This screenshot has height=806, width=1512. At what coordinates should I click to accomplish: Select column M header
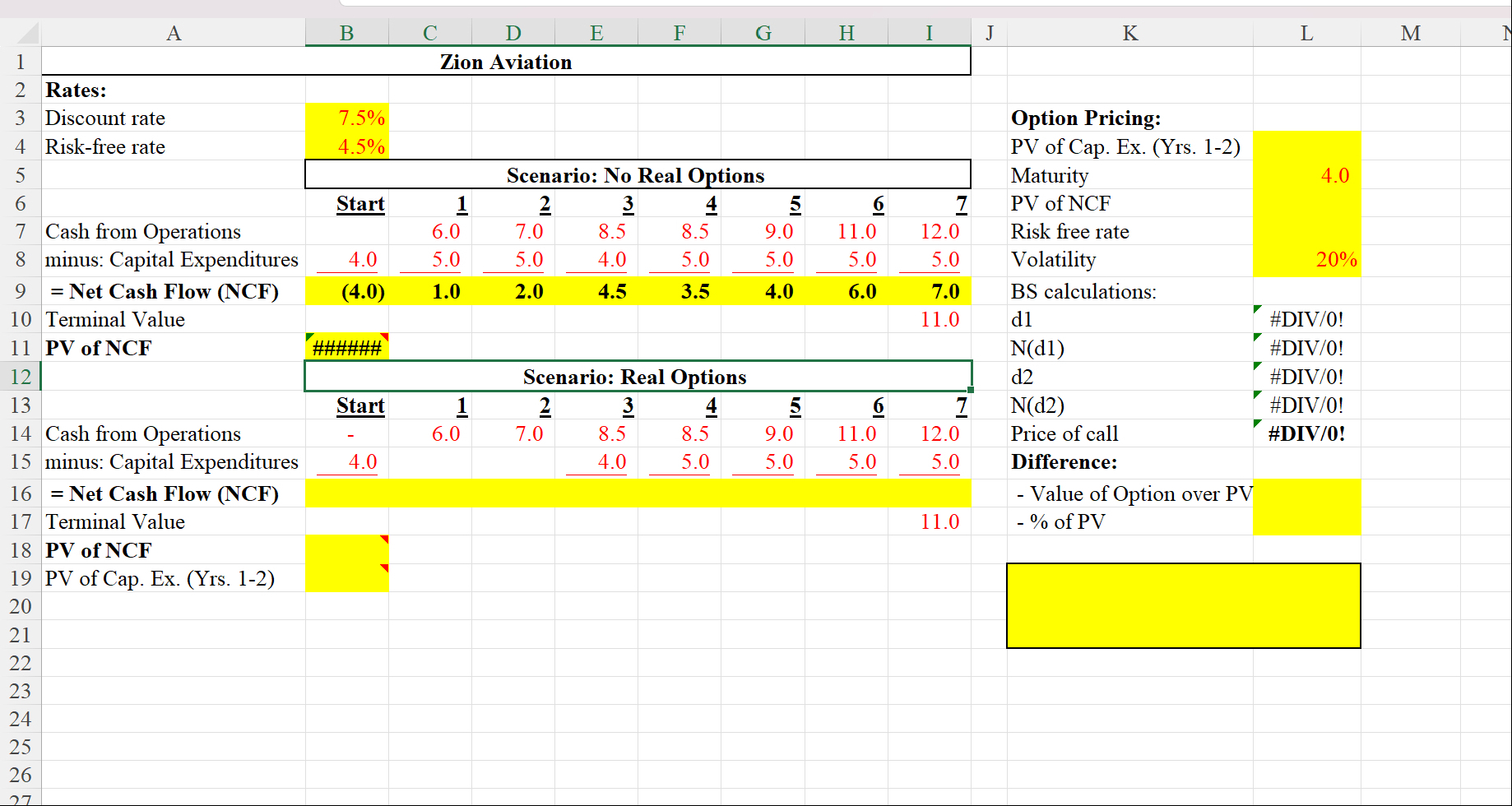point(1411,33)
